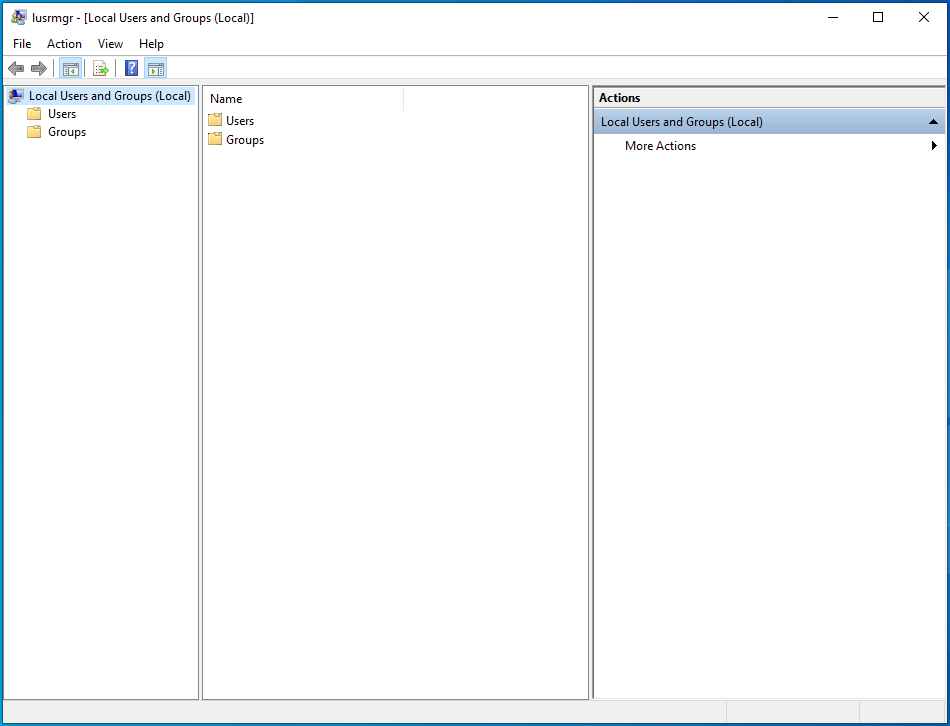Viewport: 950px width, 726px height.
Task: Click the More Actions link
Action: point(660,146)
